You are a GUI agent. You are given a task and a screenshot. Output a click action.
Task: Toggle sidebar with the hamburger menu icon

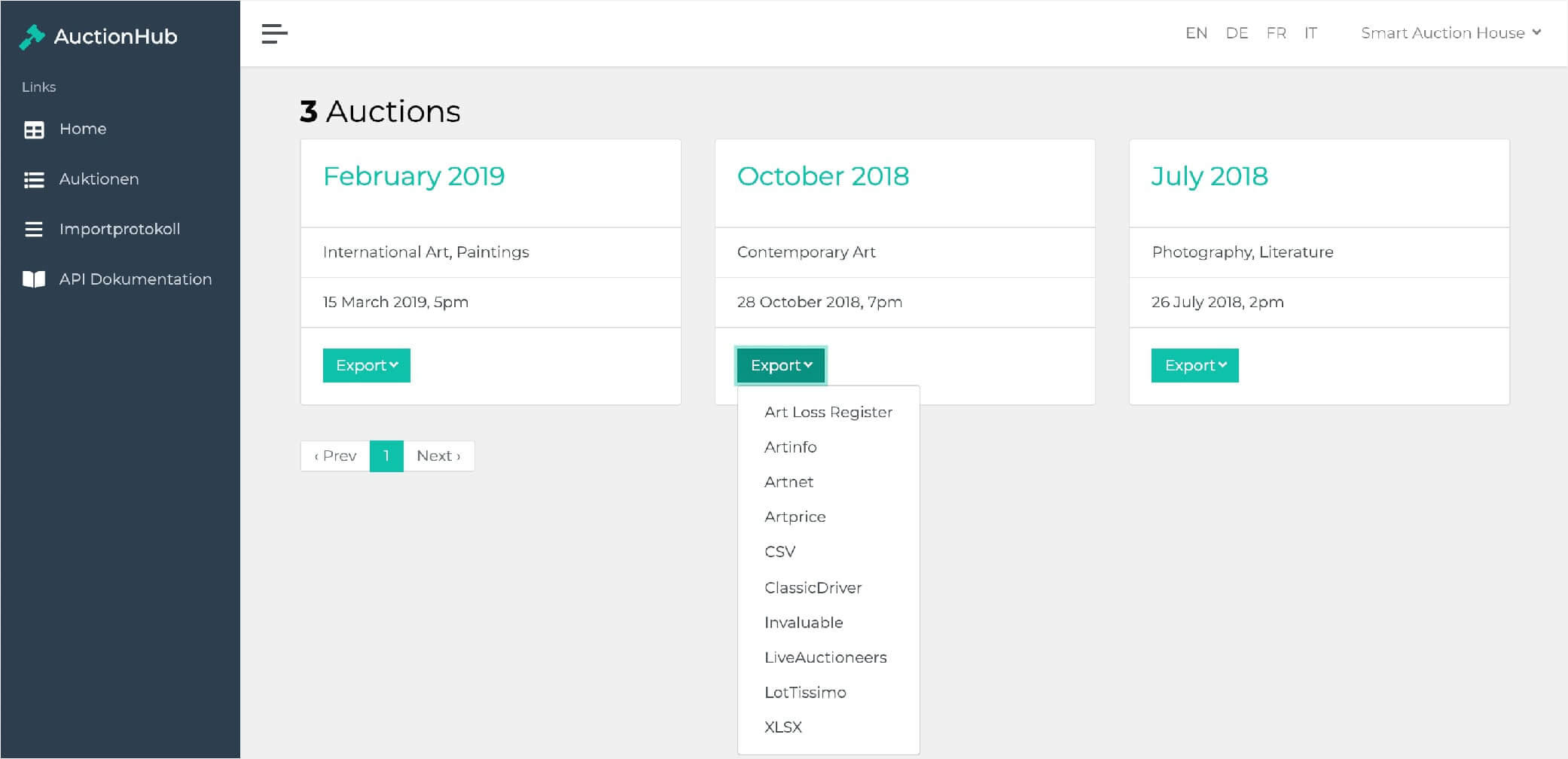[274, 34]
